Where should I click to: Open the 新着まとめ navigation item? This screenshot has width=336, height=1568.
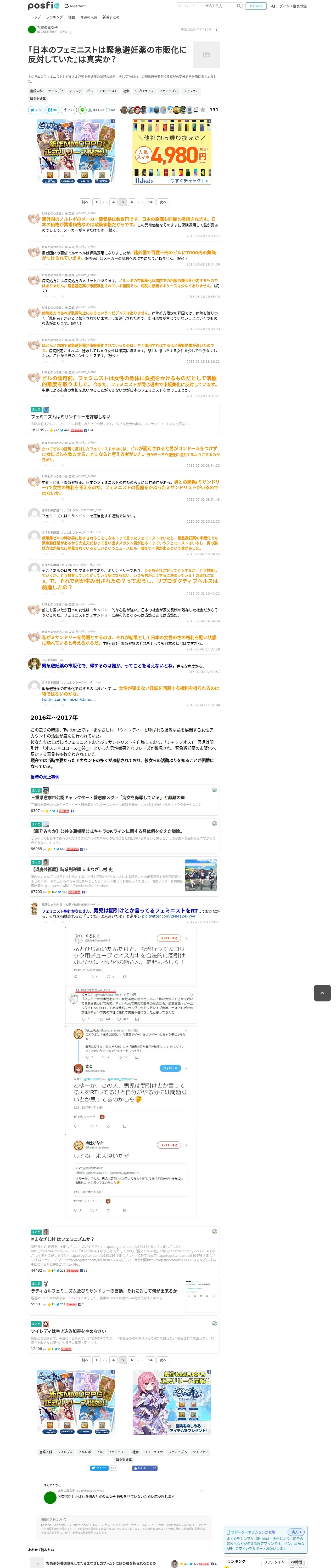click(111, 17)
